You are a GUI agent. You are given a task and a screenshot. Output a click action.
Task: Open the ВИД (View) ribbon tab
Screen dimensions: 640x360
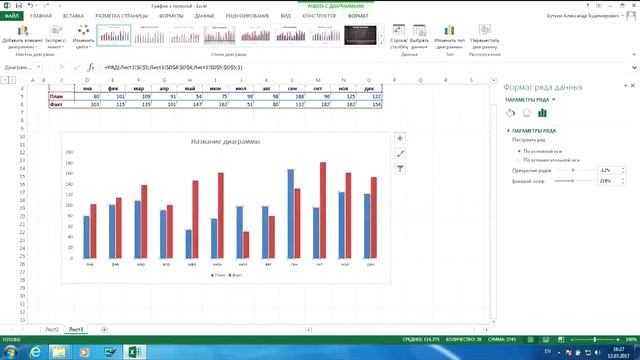(286, 16)
